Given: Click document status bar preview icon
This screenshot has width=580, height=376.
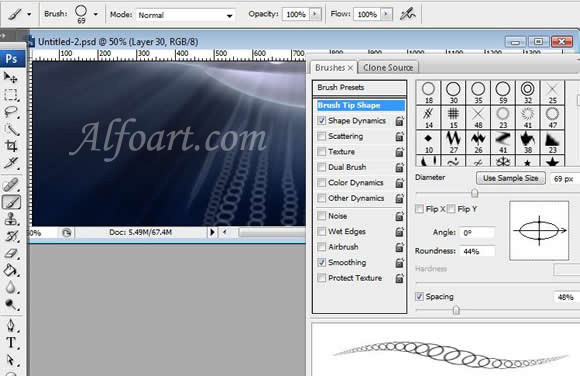Looking at the screenshot, I should [67, 233].
